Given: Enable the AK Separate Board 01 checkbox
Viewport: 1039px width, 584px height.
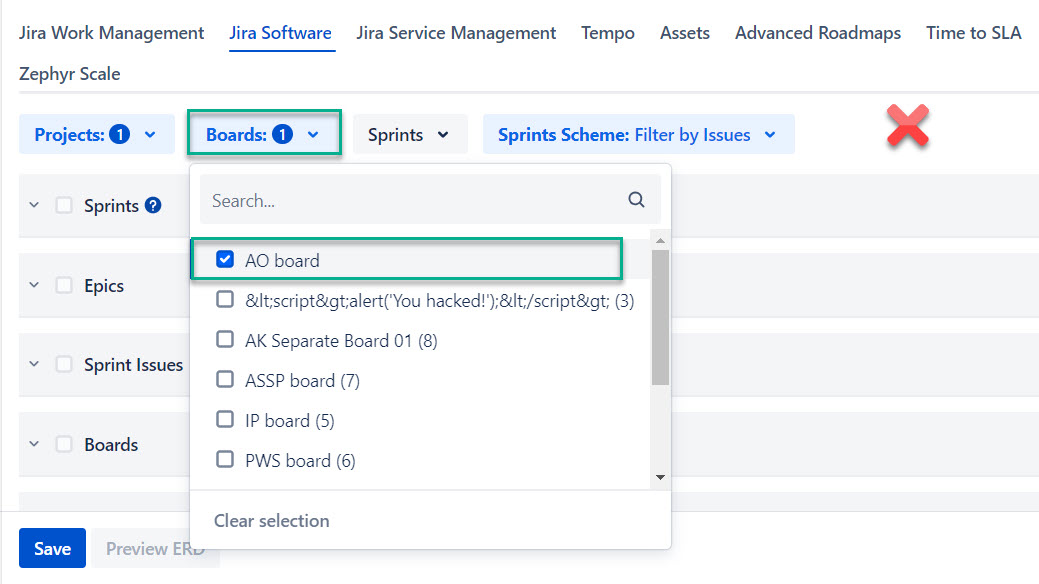Looking at the screenshot, I should click(225, 340).
